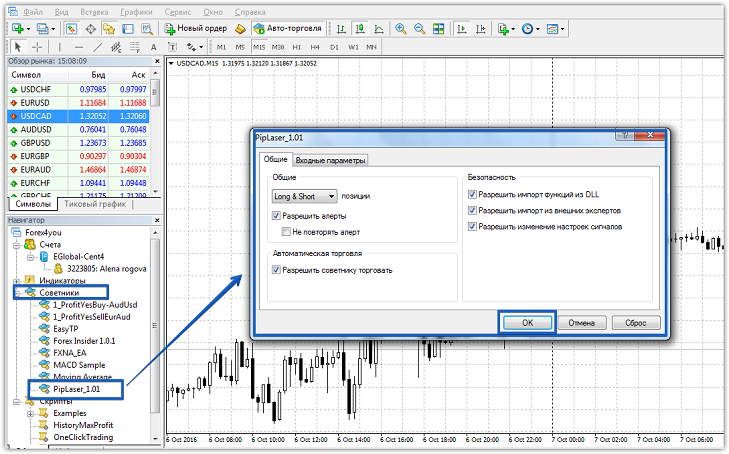Enable Не повторять алерт checkbox
This screenshot has width=729, height=454.
point(286,232)
